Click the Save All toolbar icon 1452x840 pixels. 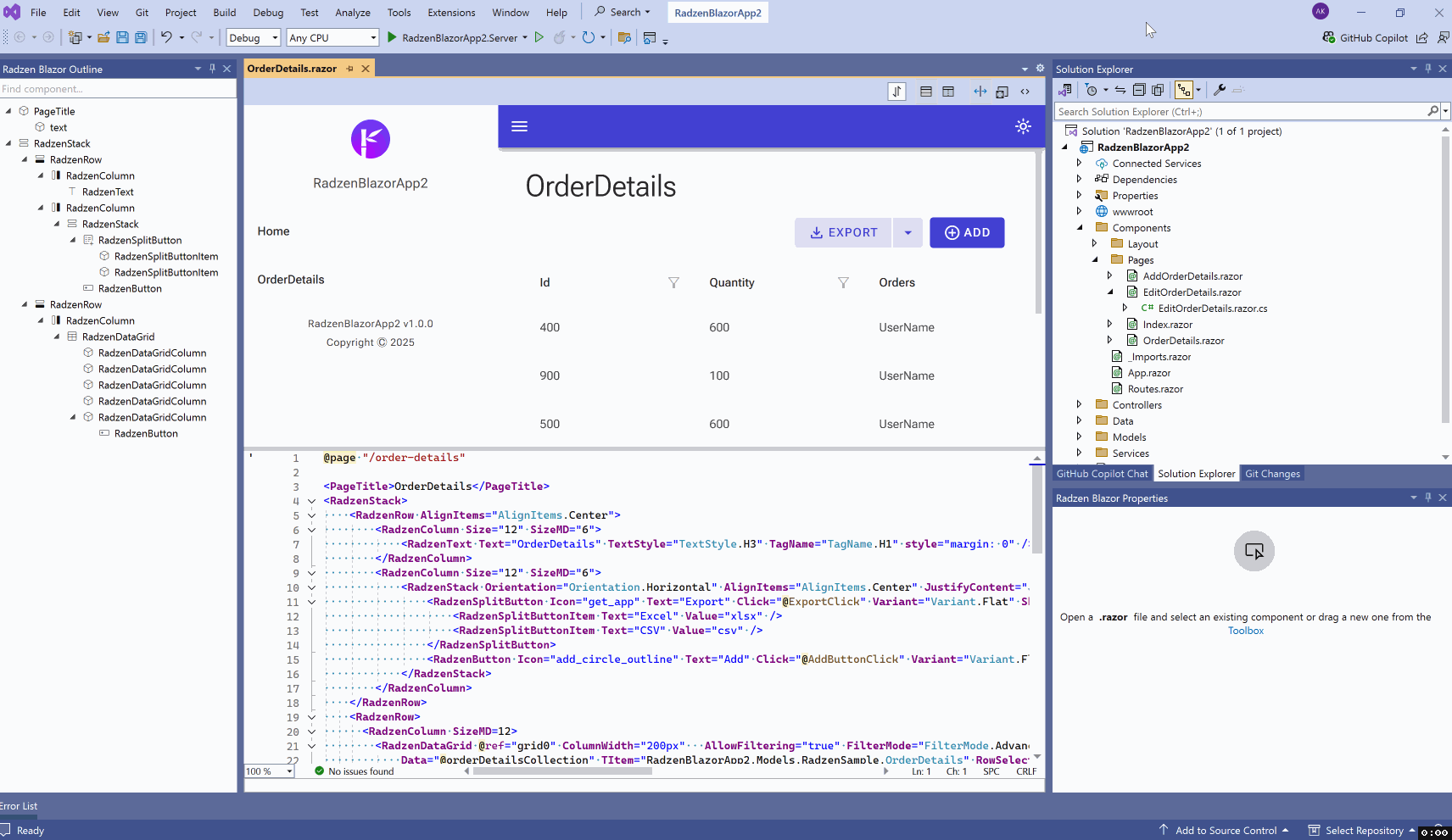(141, 37)
